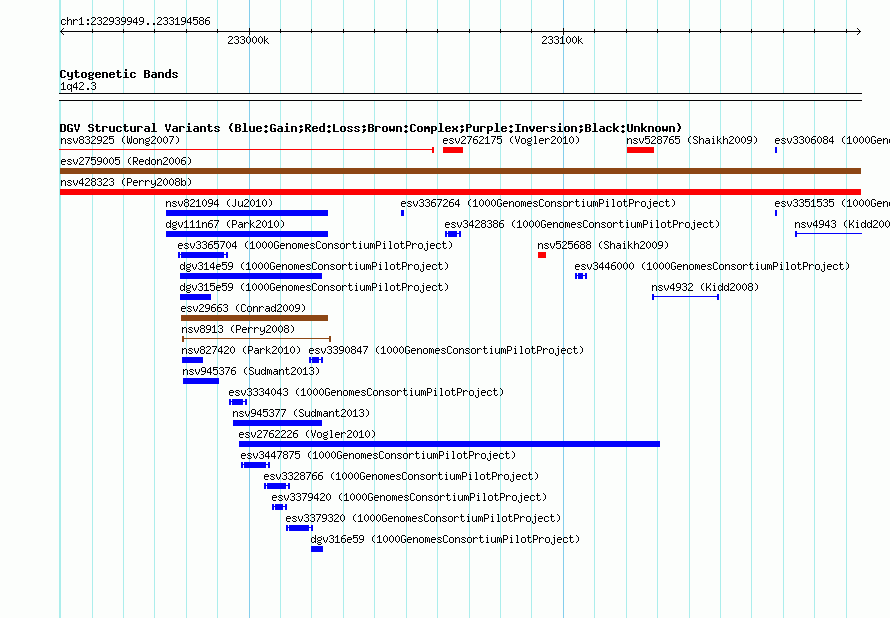Open the dgv111n67 (Park2010) label

pyautogui.click(x=225, y=224)
